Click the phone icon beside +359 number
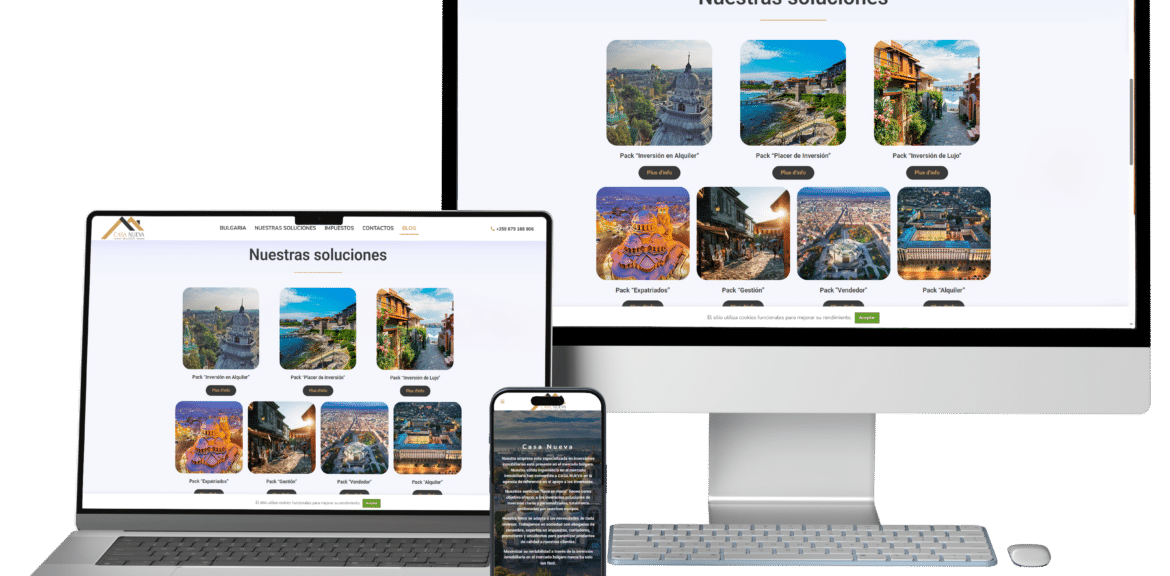 (492, 229)
